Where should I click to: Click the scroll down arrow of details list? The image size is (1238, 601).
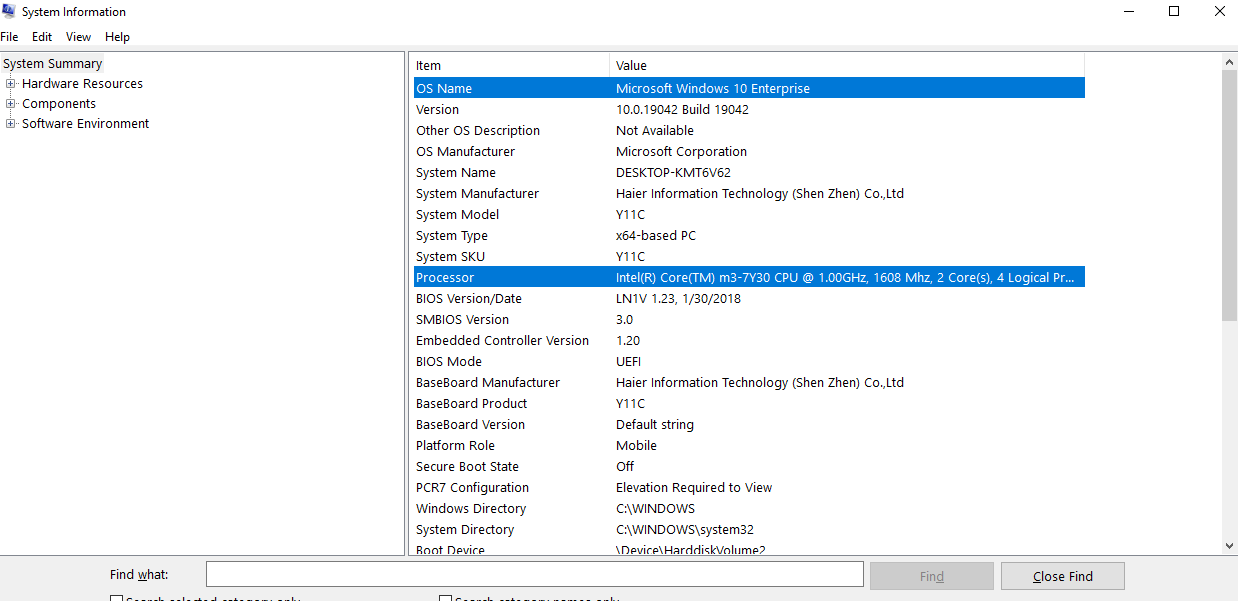click(x=1229, y=545)
